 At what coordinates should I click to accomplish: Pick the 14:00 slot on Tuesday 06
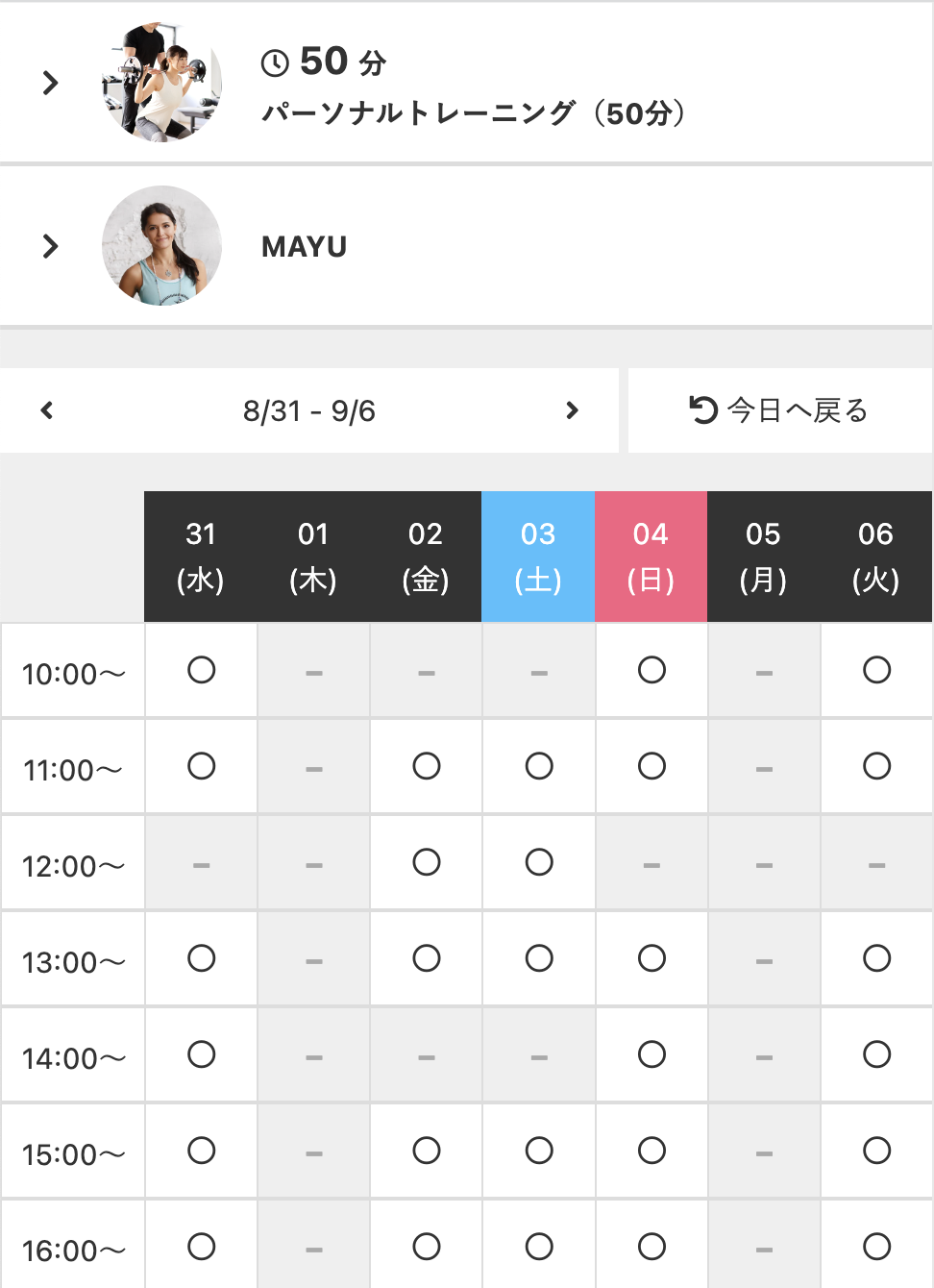[876, 1054]
